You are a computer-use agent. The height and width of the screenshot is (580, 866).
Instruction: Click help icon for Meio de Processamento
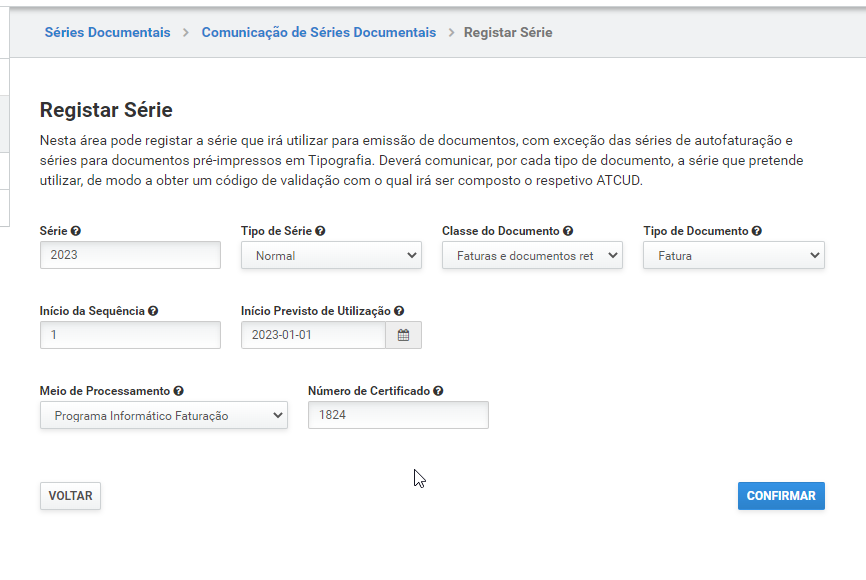pyautogui.click(x=178, y=391)
